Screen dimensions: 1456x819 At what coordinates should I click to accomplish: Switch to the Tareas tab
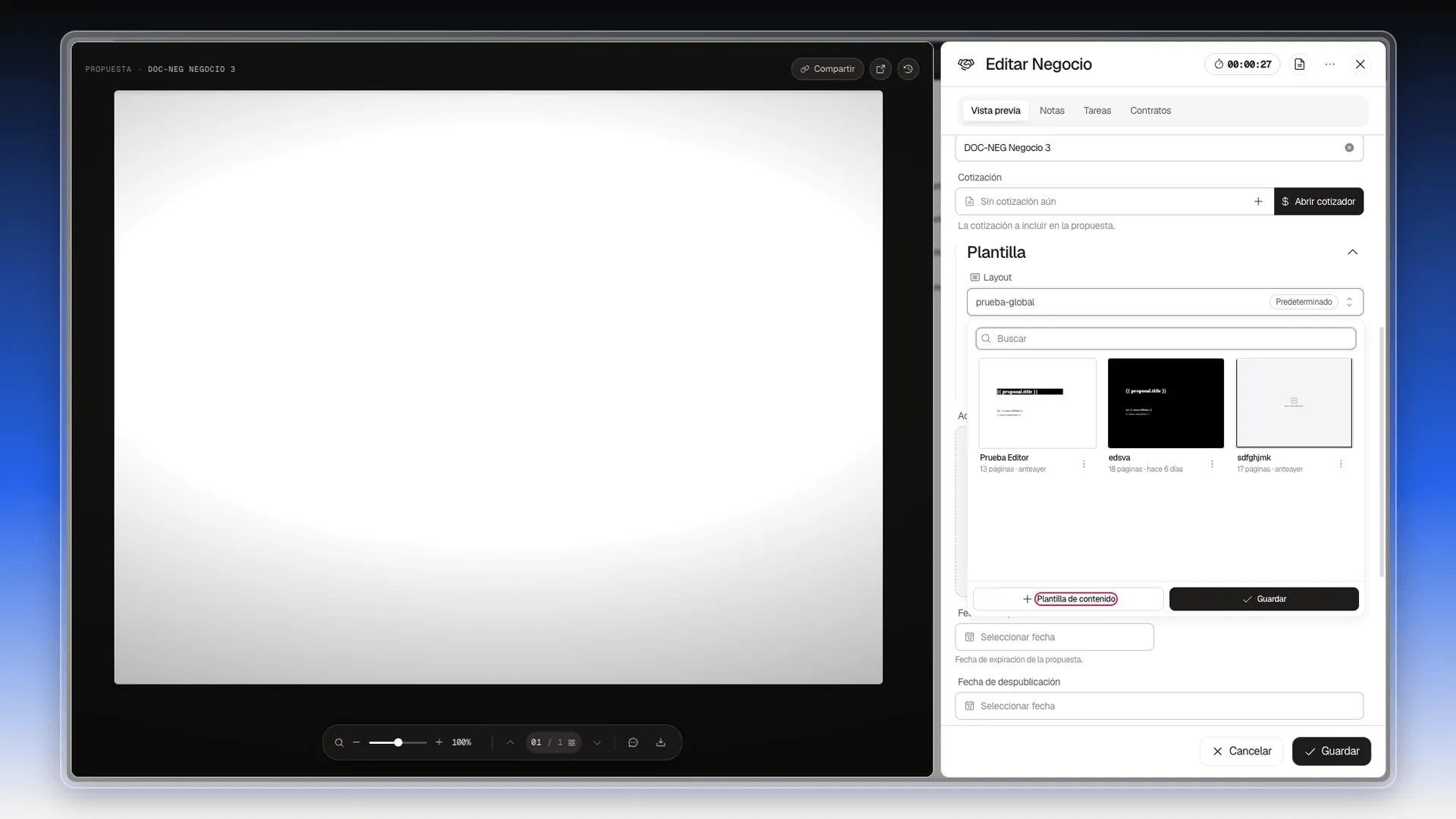click(1097, 111)
